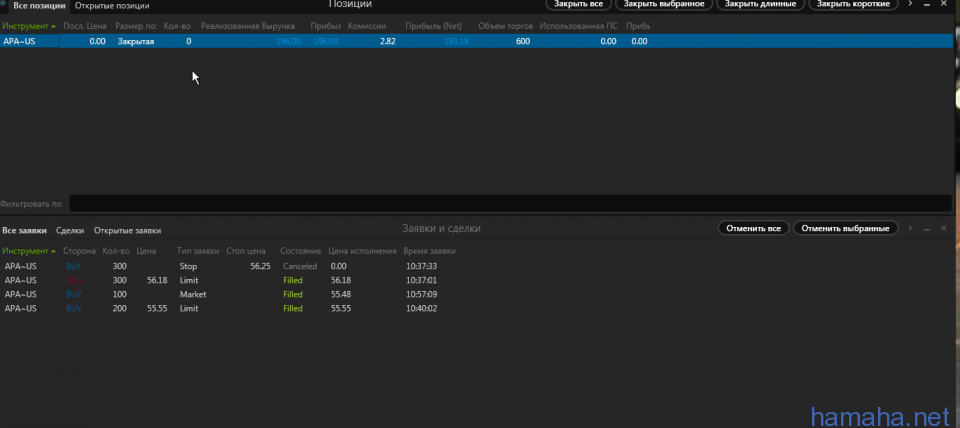Click the Закрыть все button
Screen dimensions: 960x428
pos(579,4)
